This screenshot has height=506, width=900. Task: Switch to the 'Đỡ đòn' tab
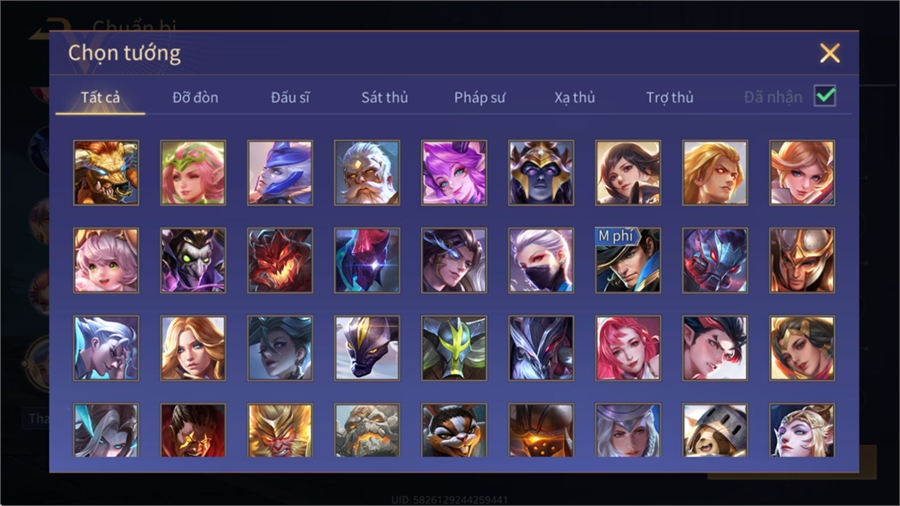(x=195, y=98)
